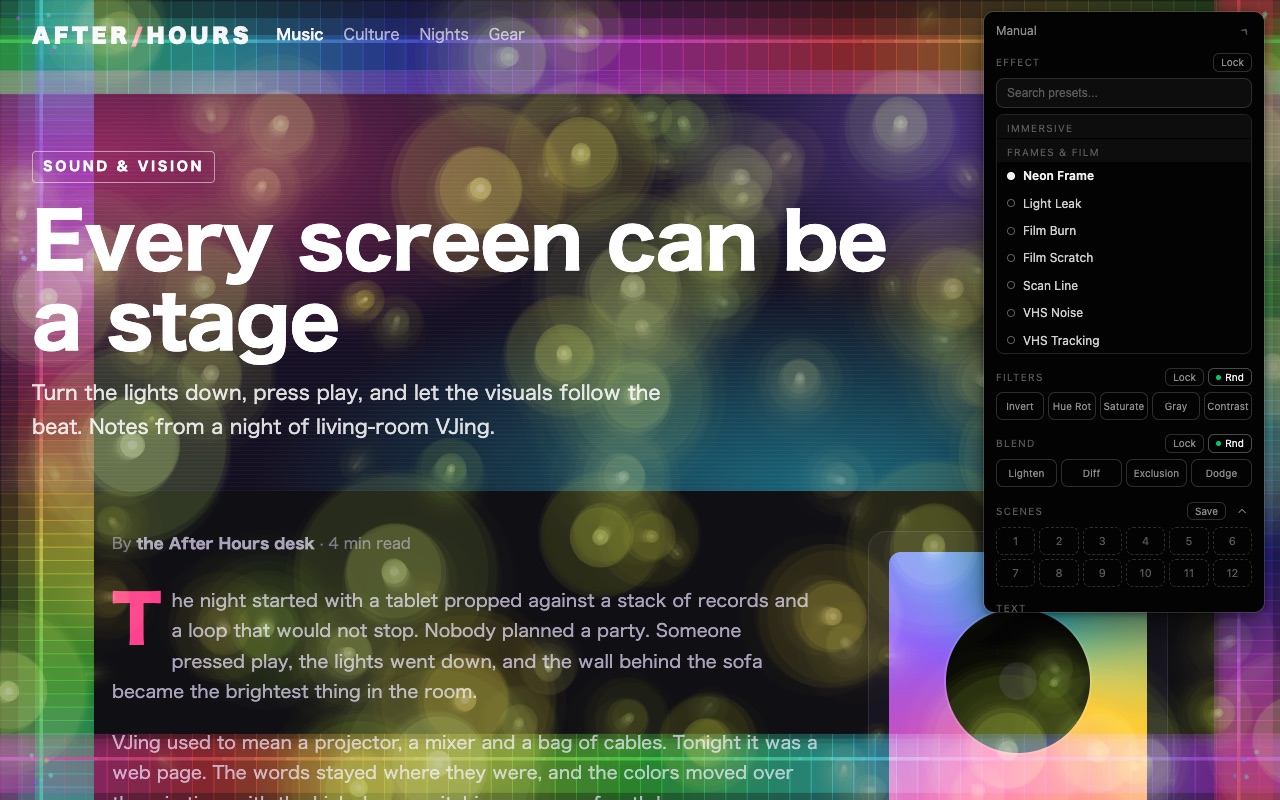Choose scene slot 9

click(x=1102, y=573)
